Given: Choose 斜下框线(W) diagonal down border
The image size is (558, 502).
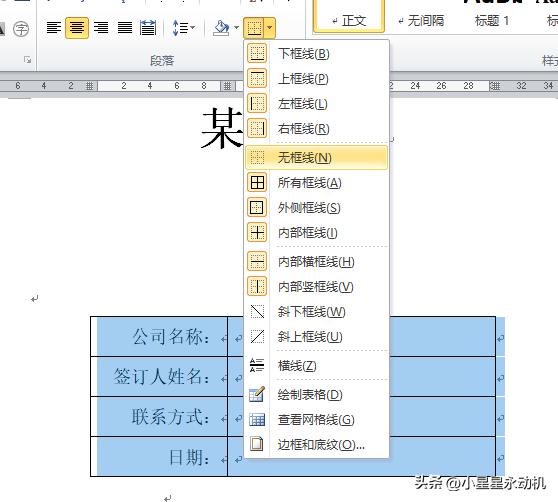Looking at the screenshot, I should coord(317,312).
